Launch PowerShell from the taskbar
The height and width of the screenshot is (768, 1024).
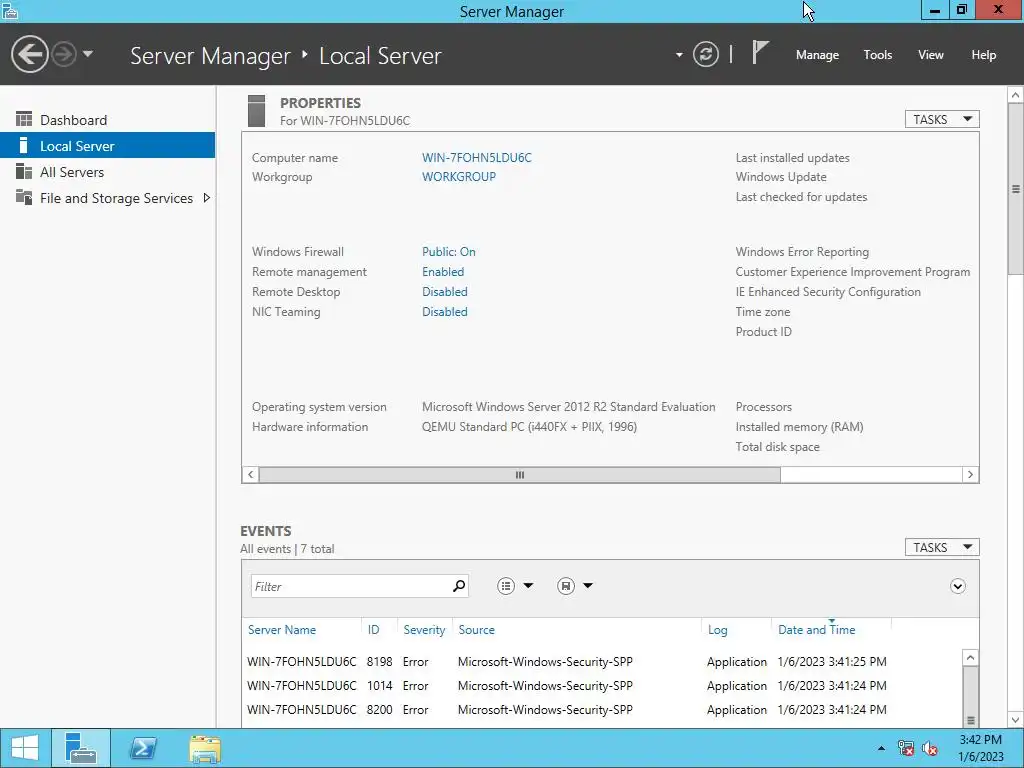pyautogui.click(x=143, y=748)
